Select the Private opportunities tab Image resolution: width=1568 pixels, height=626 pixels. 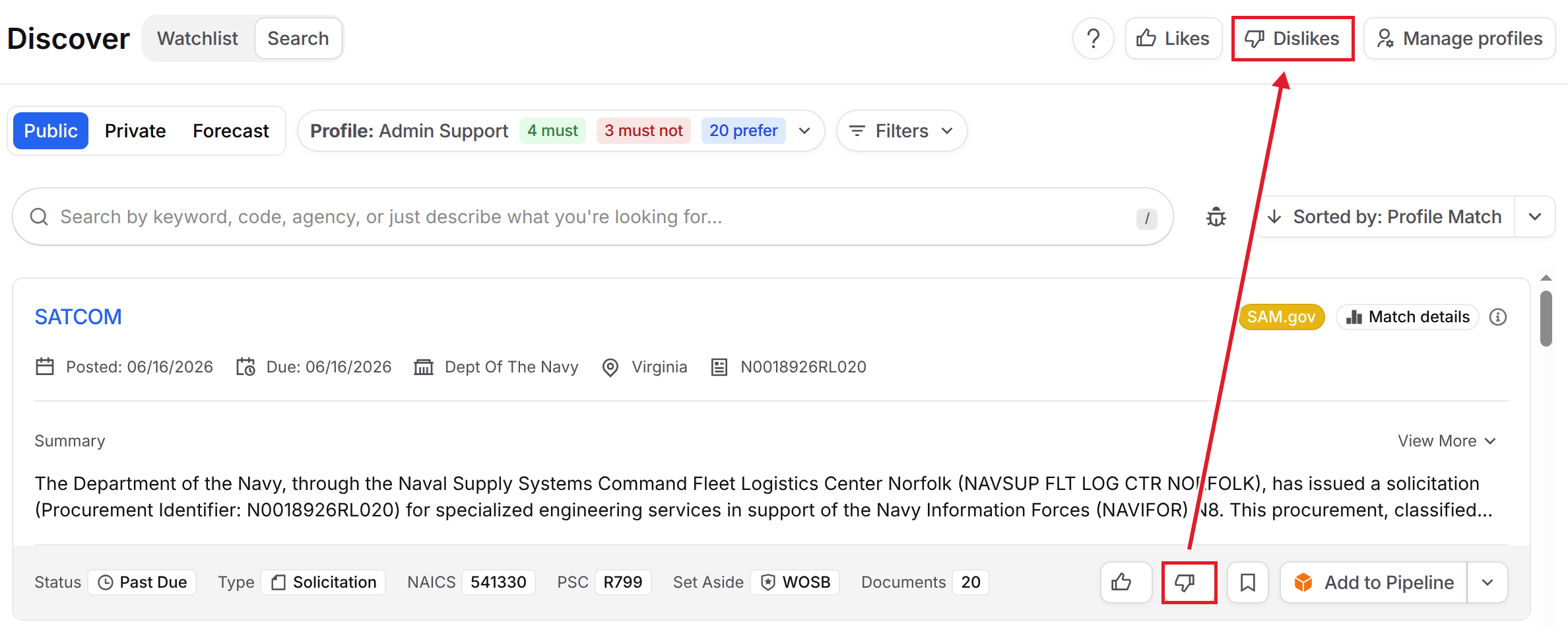135,131
